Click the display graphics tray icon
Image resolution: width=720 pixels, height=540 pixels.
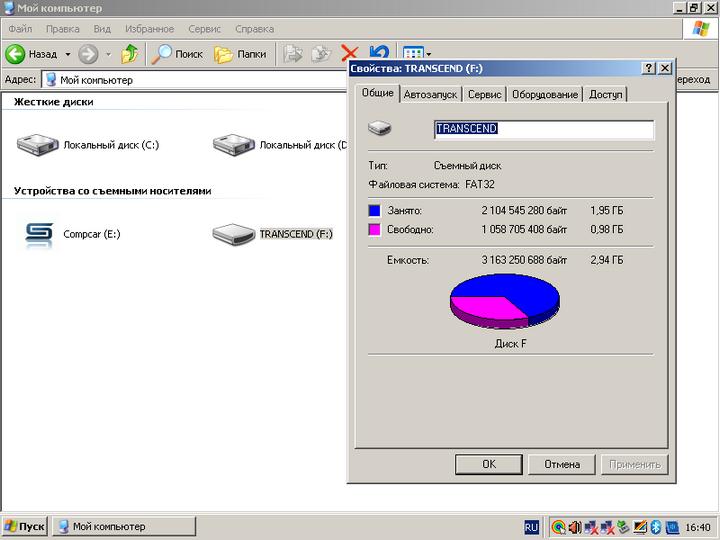click(640, 527)
